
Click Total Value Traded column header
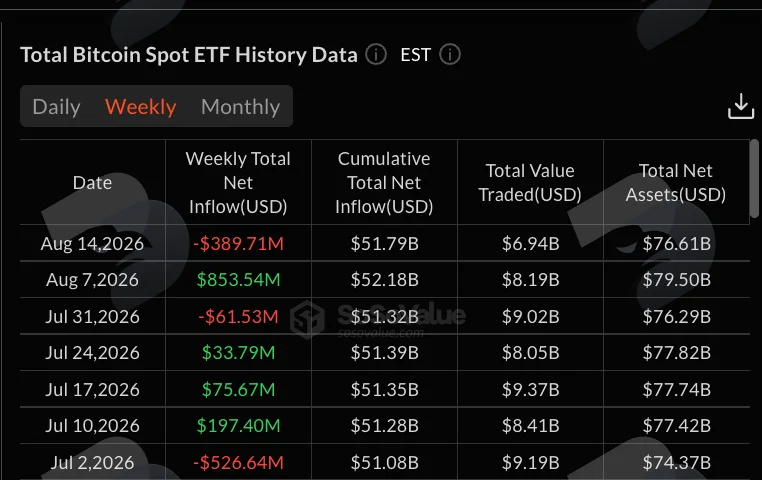[x=530, y=183]
